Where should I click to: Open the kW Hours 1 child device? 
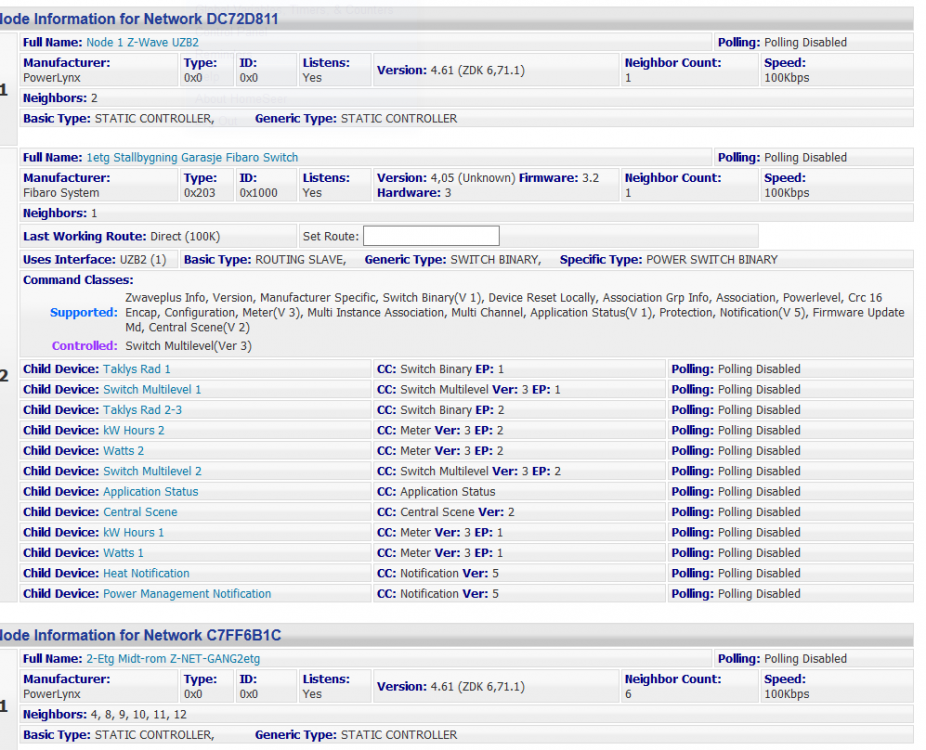tap(134, 533)
